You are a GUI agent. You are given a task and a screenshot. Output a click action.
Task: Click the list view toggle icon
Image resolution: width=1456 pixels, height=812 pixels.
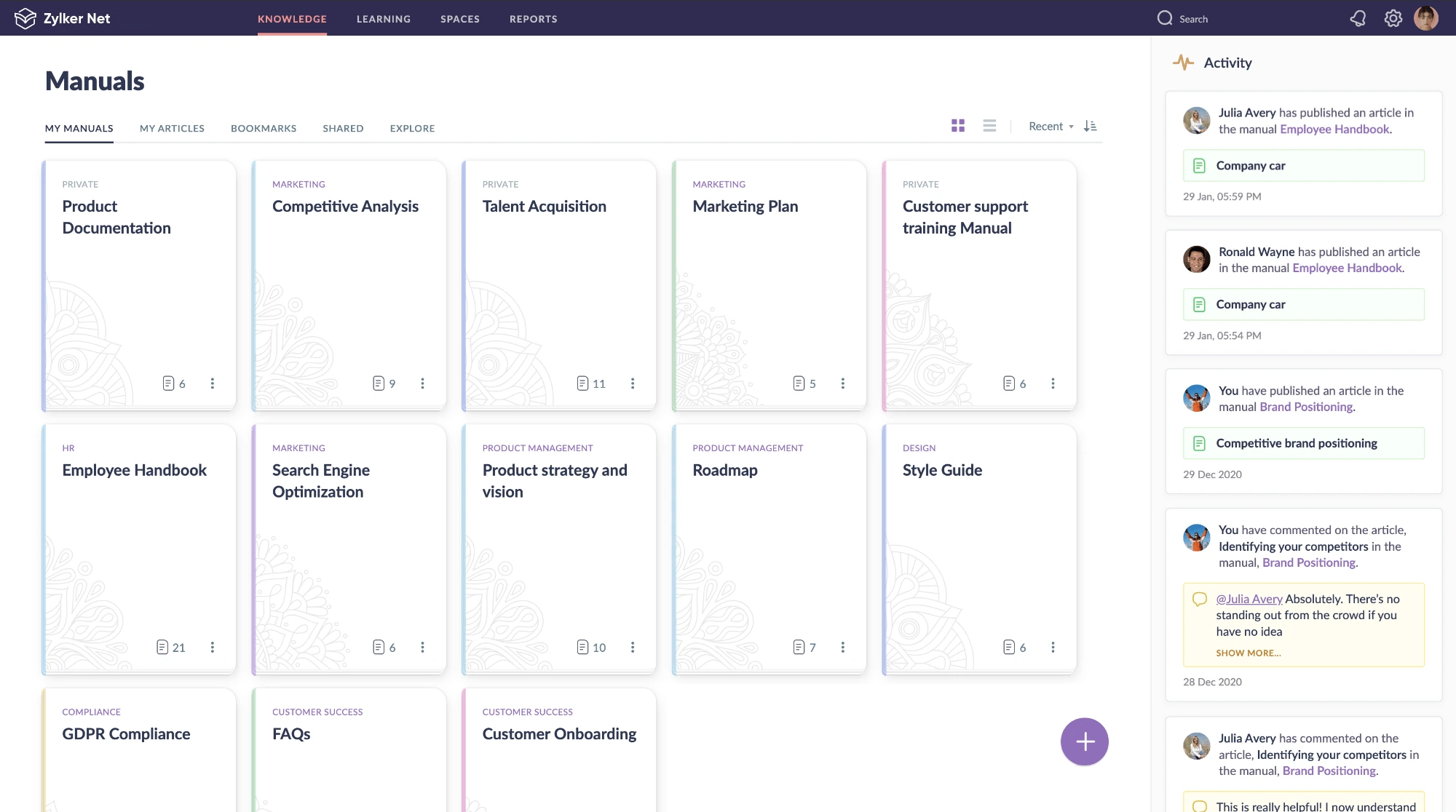(x=989, y=126)
